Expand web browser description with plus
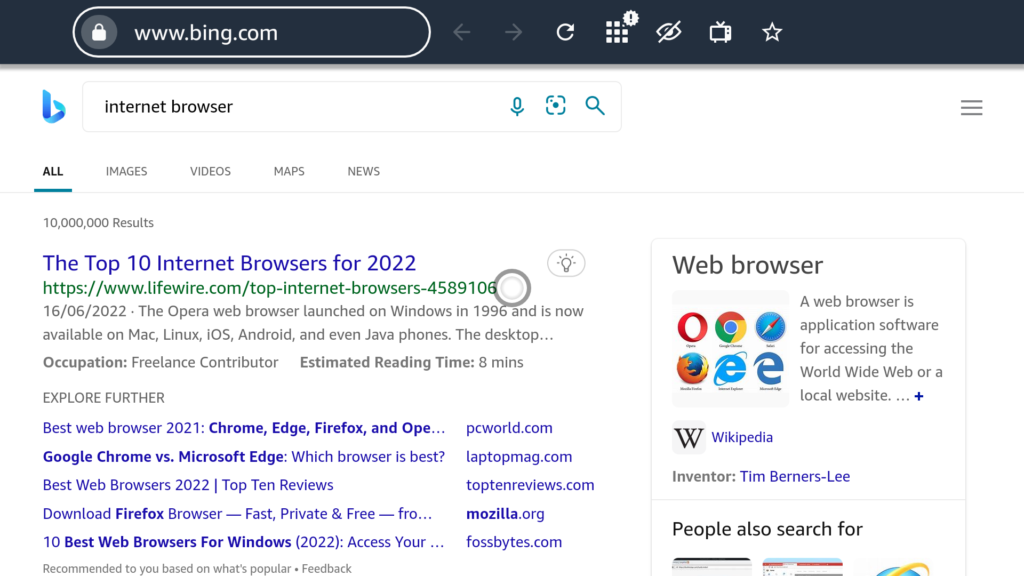The width and height of the screenshot is (1024, 576). pos(919,396)
